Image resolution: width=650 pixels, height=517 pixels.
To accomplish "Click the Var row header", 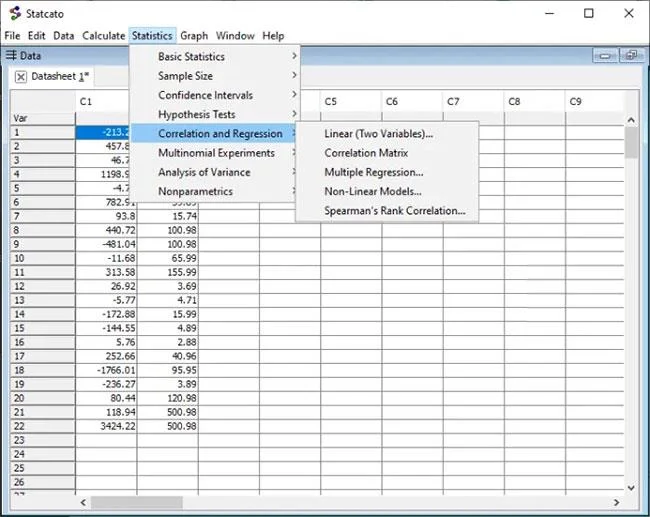I will pos(43,119).
